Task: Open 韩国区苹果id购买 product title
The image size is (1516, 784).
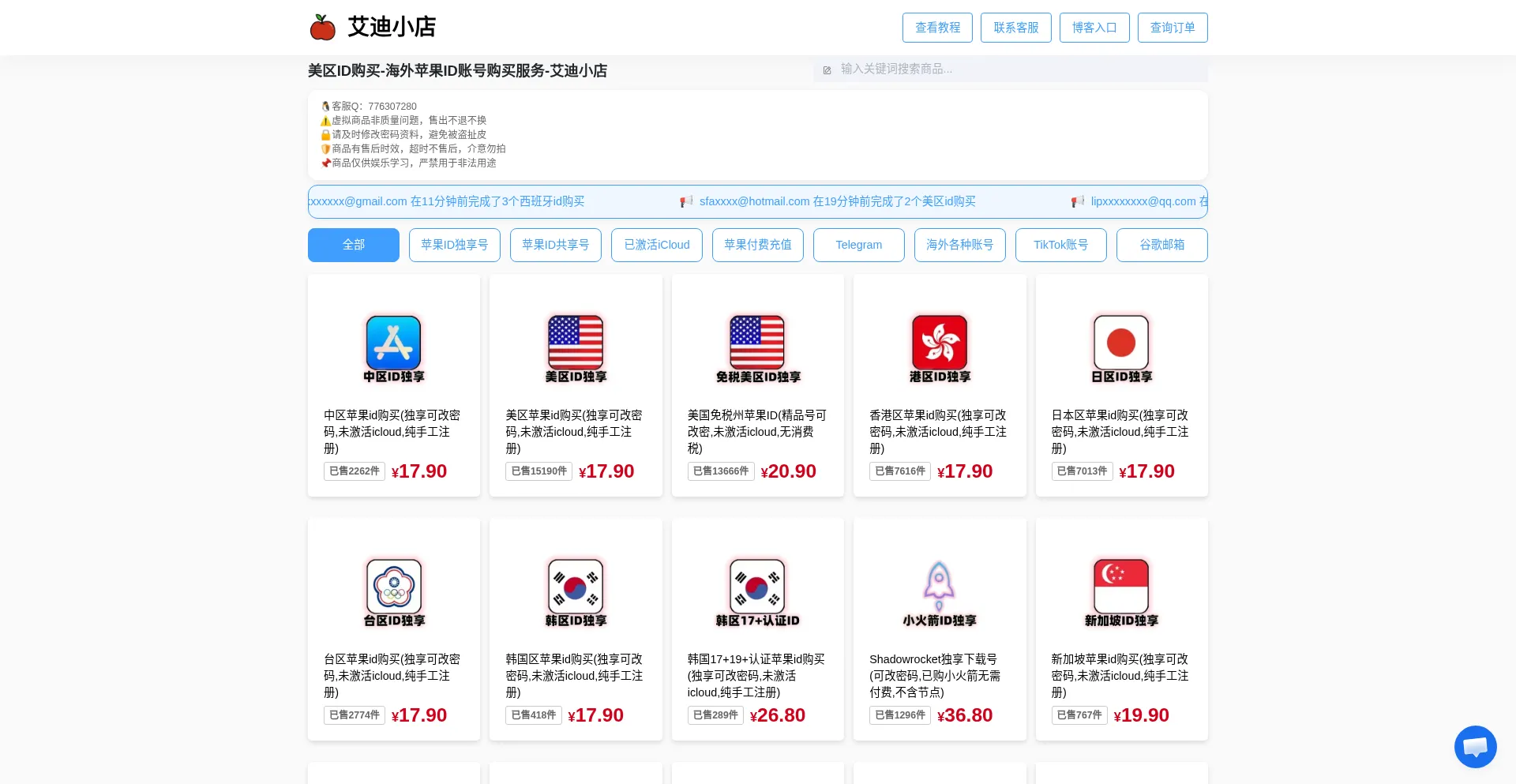Action: (576, 676)
